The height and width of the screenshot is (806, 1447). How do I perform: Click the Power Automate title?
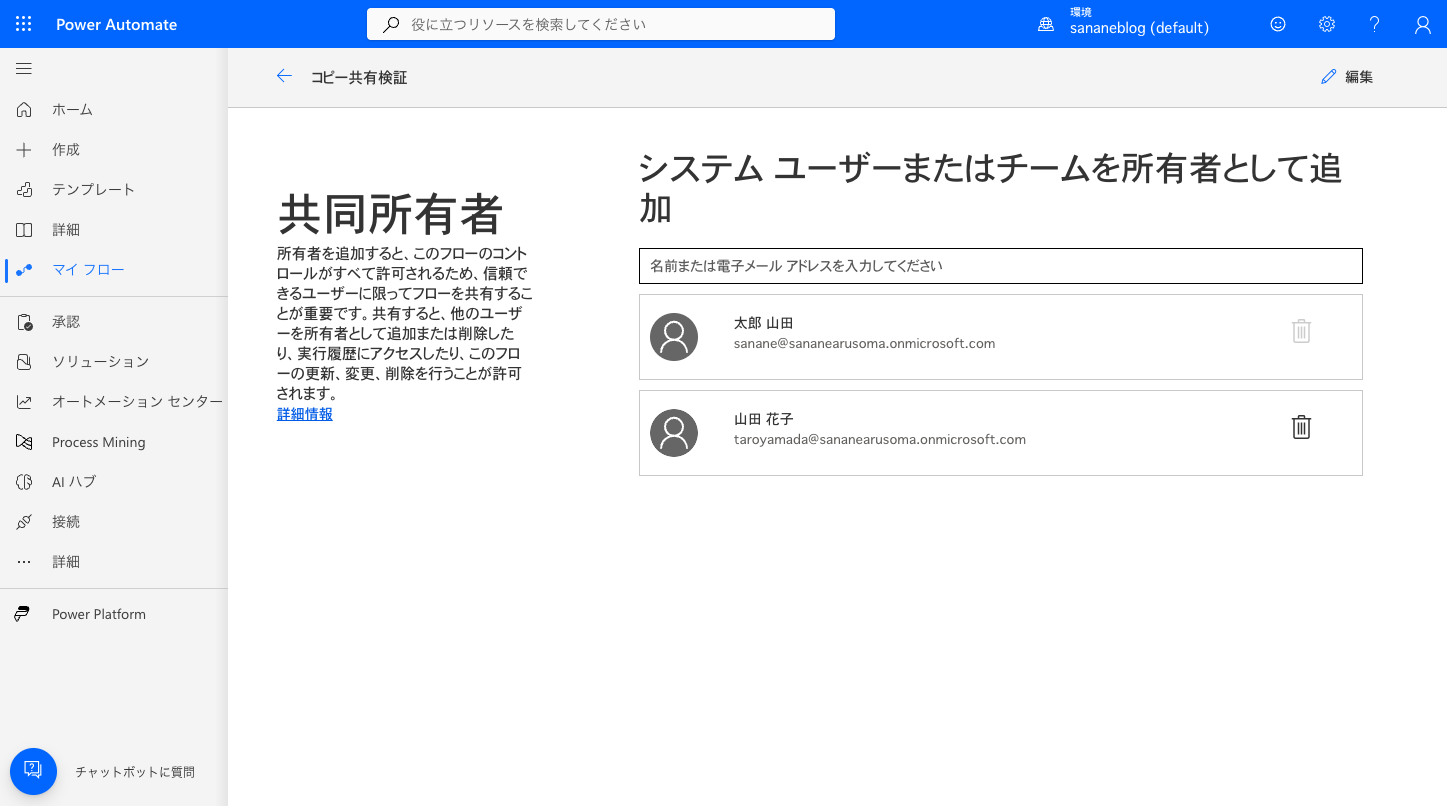click(x=116, y=24)
